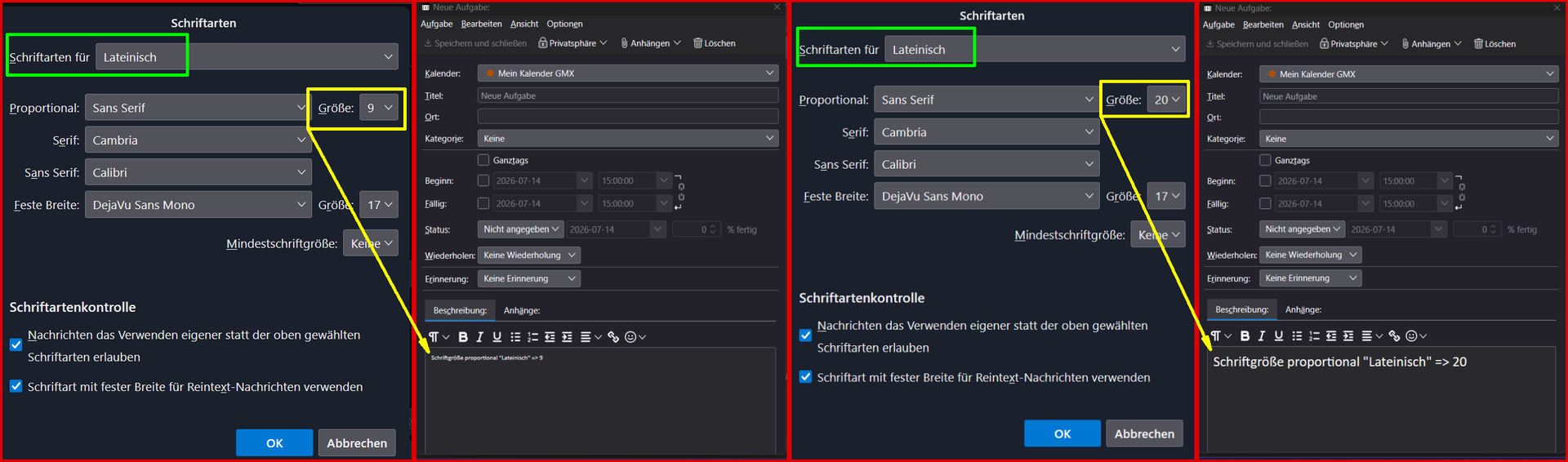The image size is (1568, 462).
Task: Open Sans Serif Calibri dropdown in size-20 fonts dialog
Action: tap(987, 164)
